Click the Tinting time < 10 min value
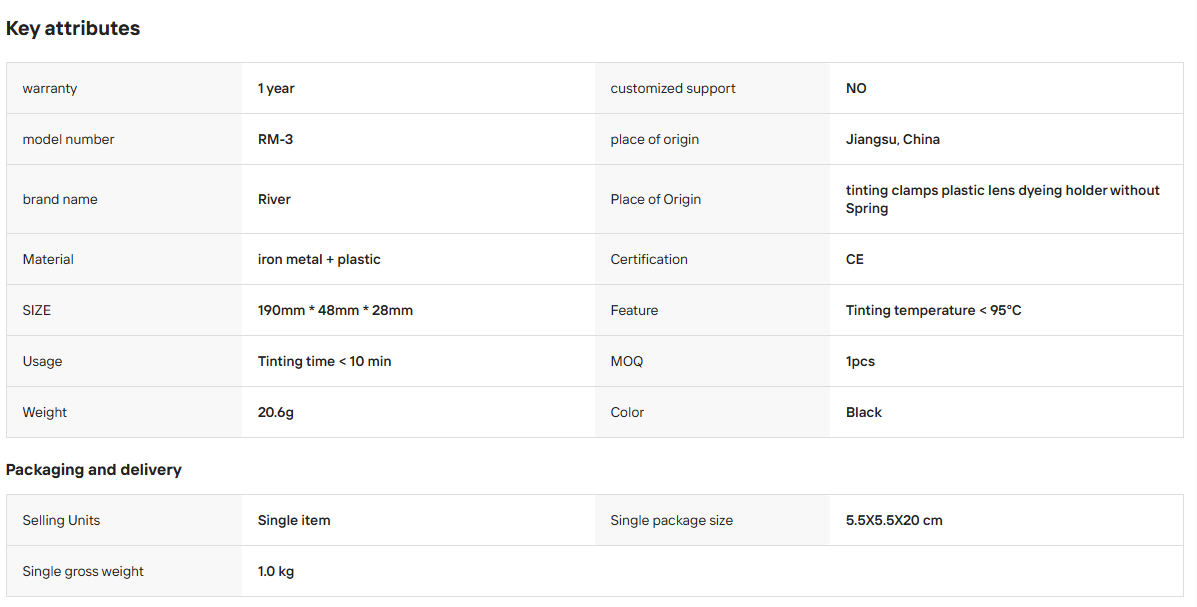 tap(324, 361)
